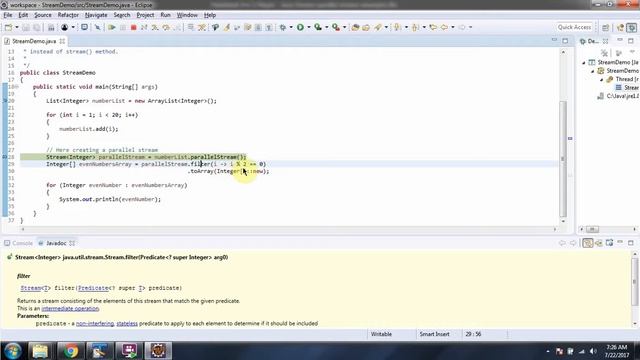
Task: Collapse the StreamDemo target tree node
Action: coord(593,71)
